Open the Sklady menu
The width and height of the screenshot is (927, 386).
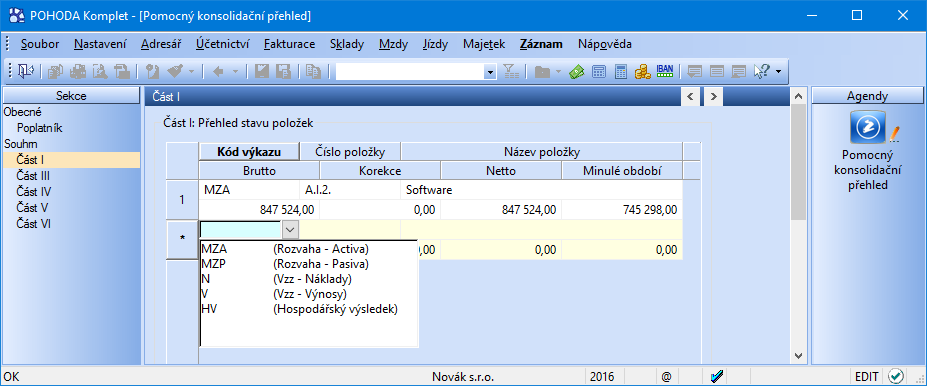click(347, 44)
